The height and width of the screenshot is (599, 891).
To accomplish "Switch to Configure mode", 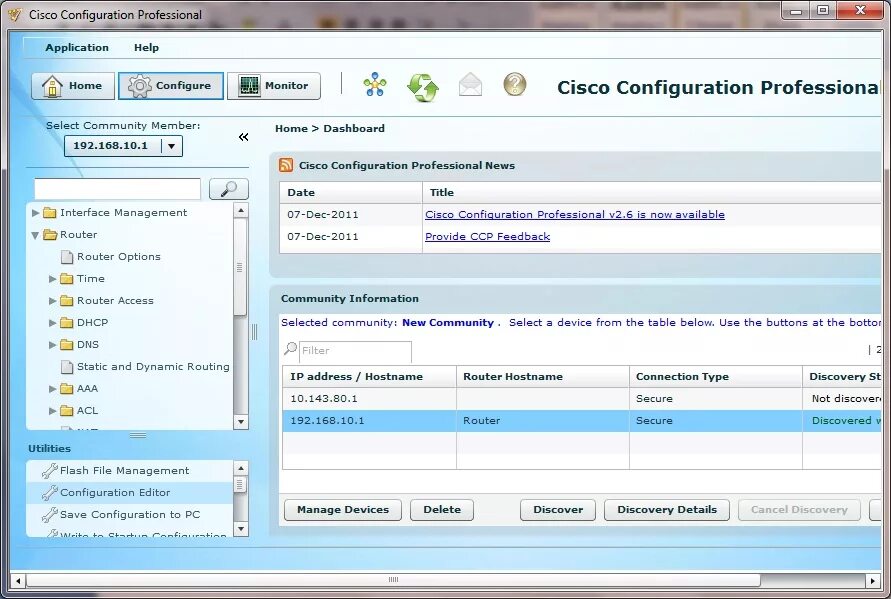I will point(170,86).
